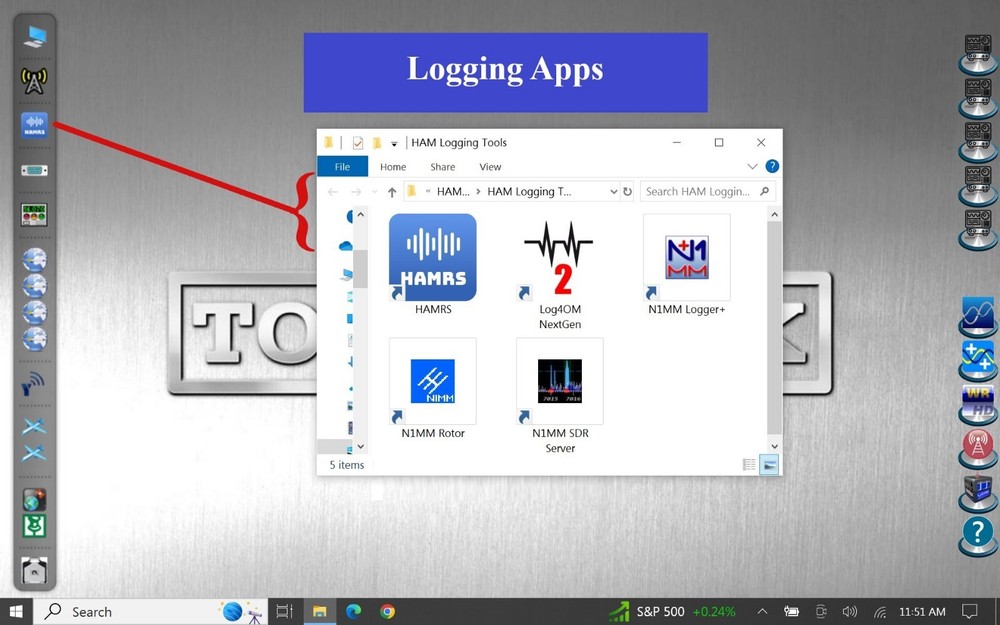
Task: Refresh the HAM Logging Tools folder
Action: pos(628,192)
